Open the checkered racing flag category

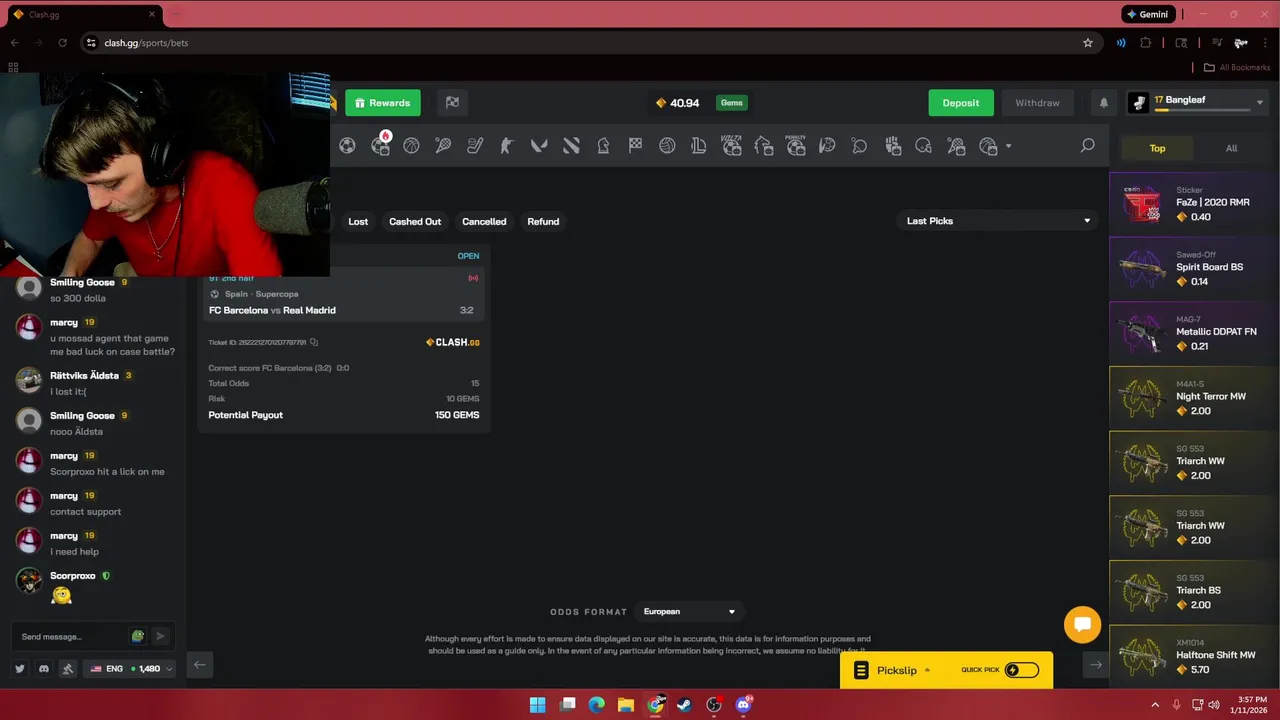635,146
